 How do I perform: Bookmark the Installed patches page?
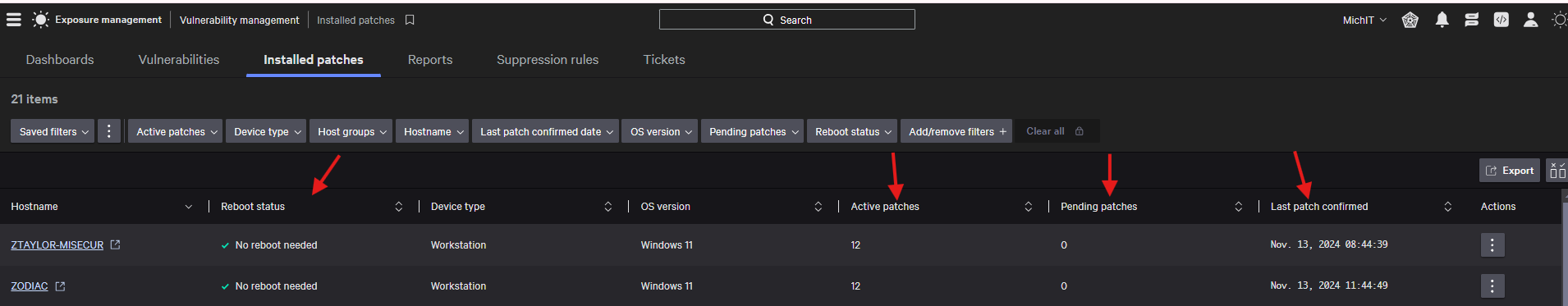pyautogui.click(x=410, y=20)
